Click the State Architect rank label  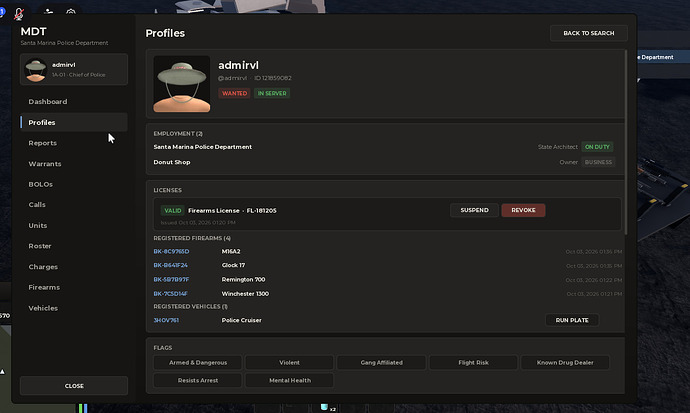point(558,147)
